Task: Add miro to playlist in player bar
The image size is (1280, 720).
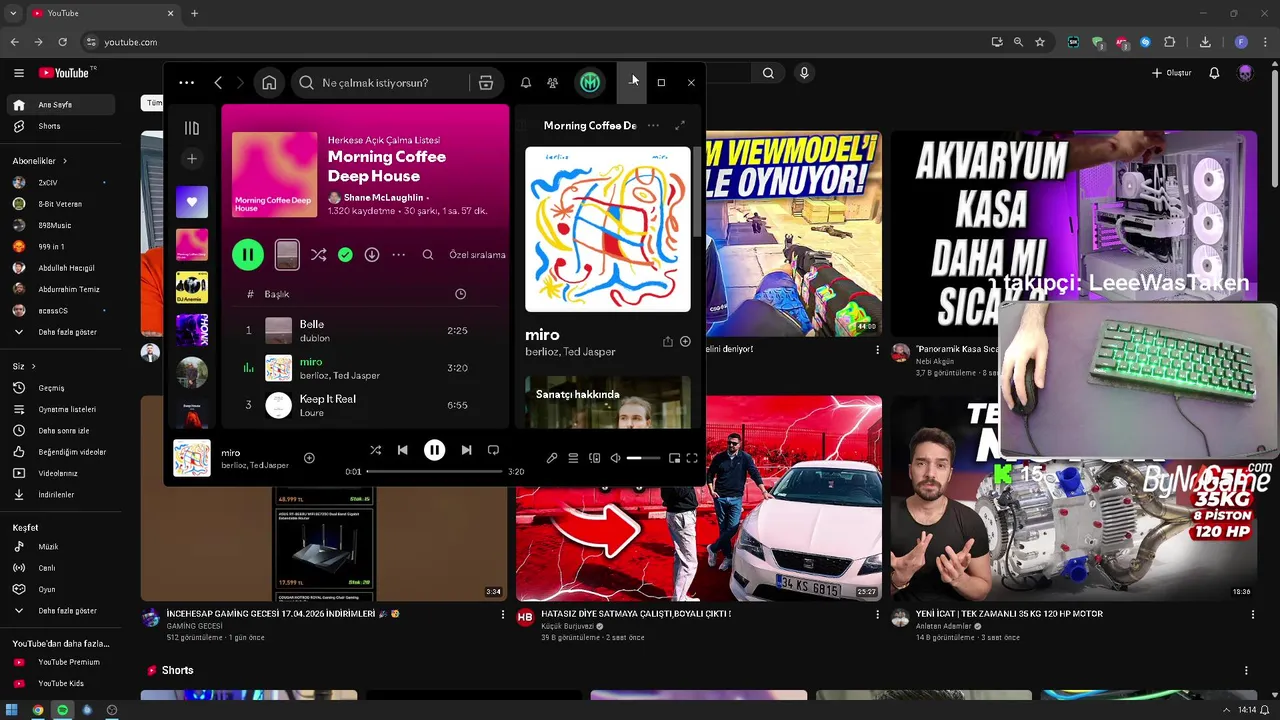Action: point(309,458)
